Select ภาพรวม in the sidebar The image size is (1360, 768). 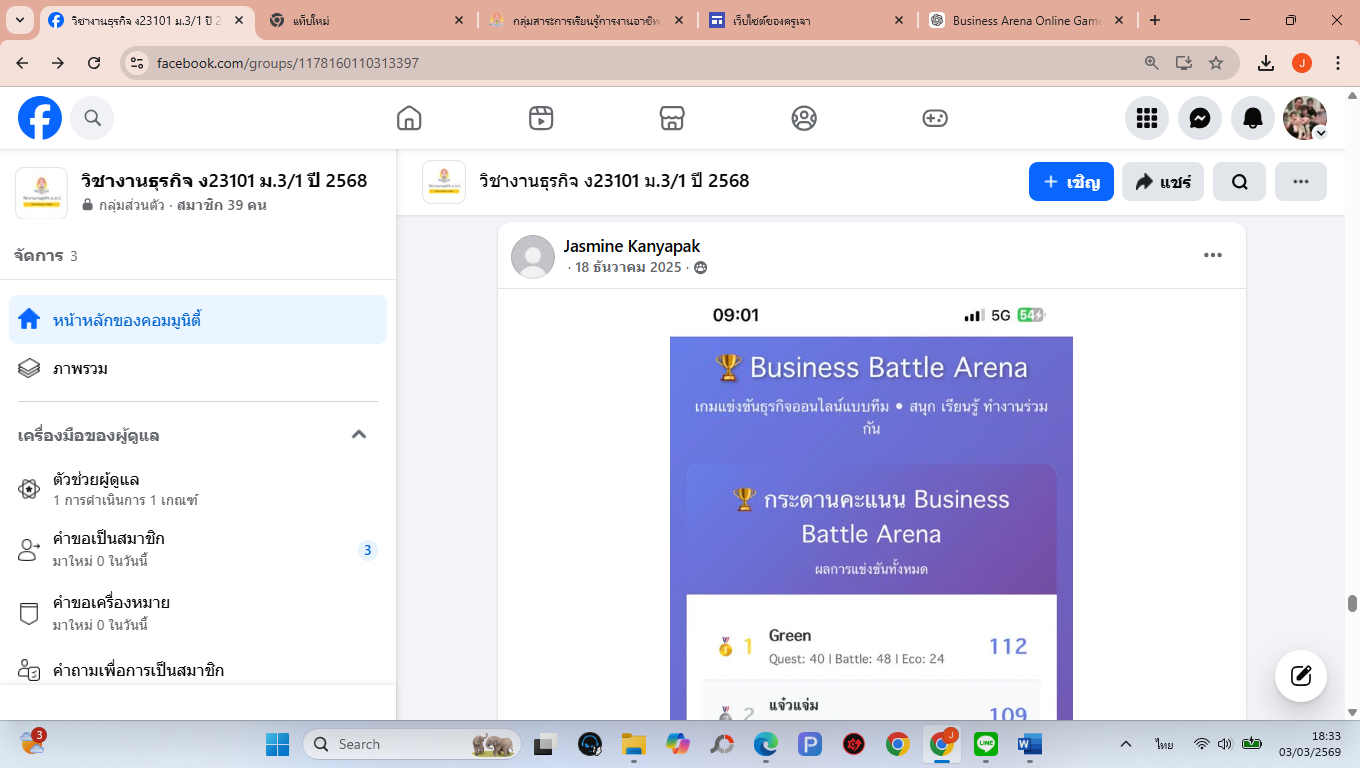click(x=80, y=369)
